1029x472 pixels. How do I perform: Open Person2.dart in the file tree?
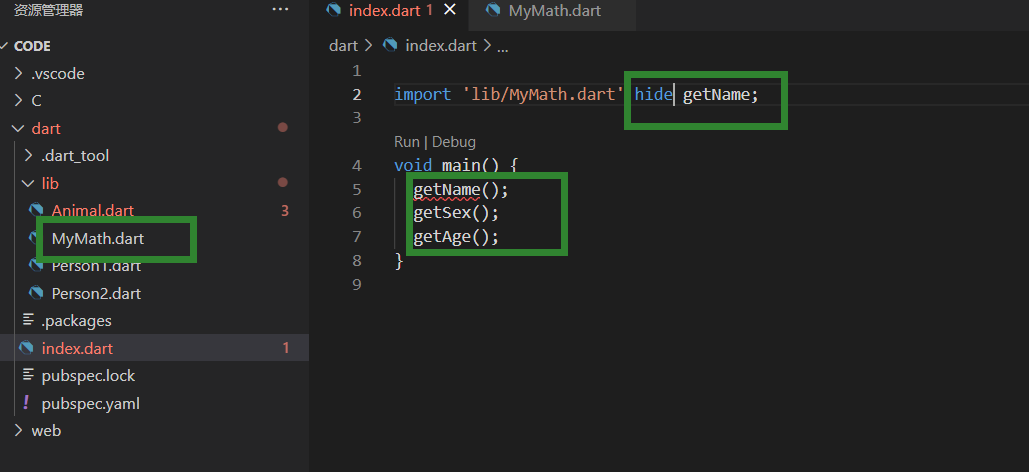(x=96, y=293)
